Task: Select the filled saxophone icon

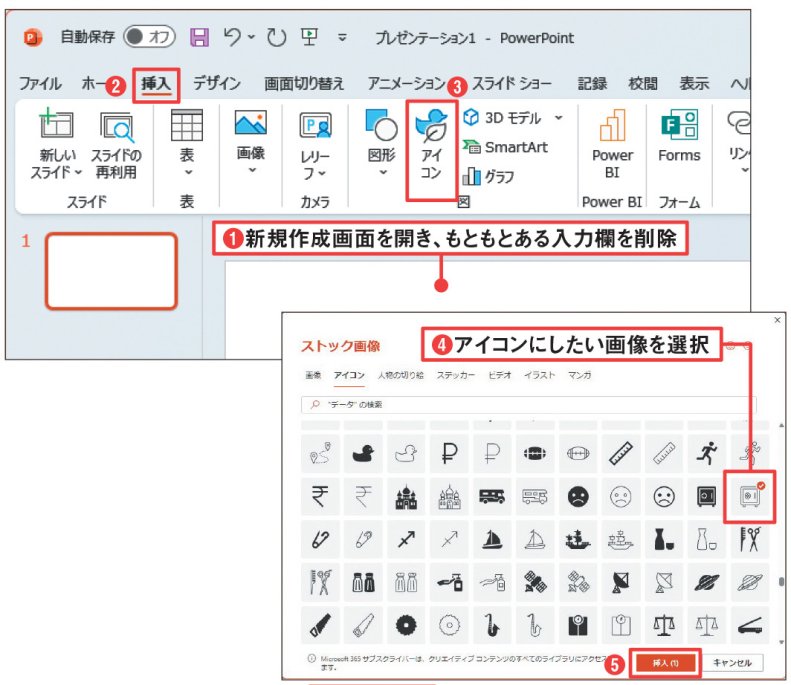Action: (492, 626)
